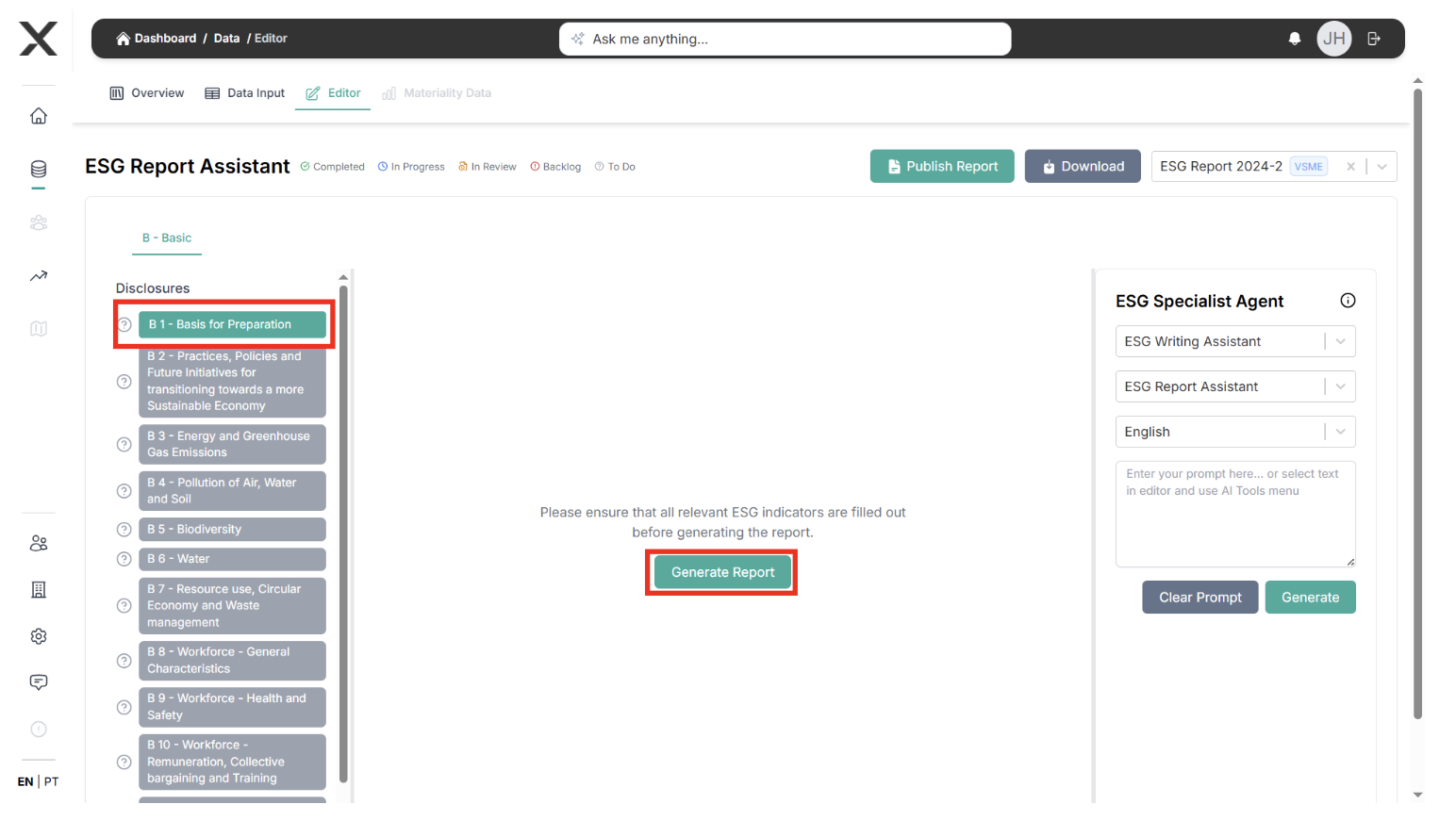Open the ESG Writing Assistant dropdown
Screen dimensions: 1456x837
(1235, 341)
